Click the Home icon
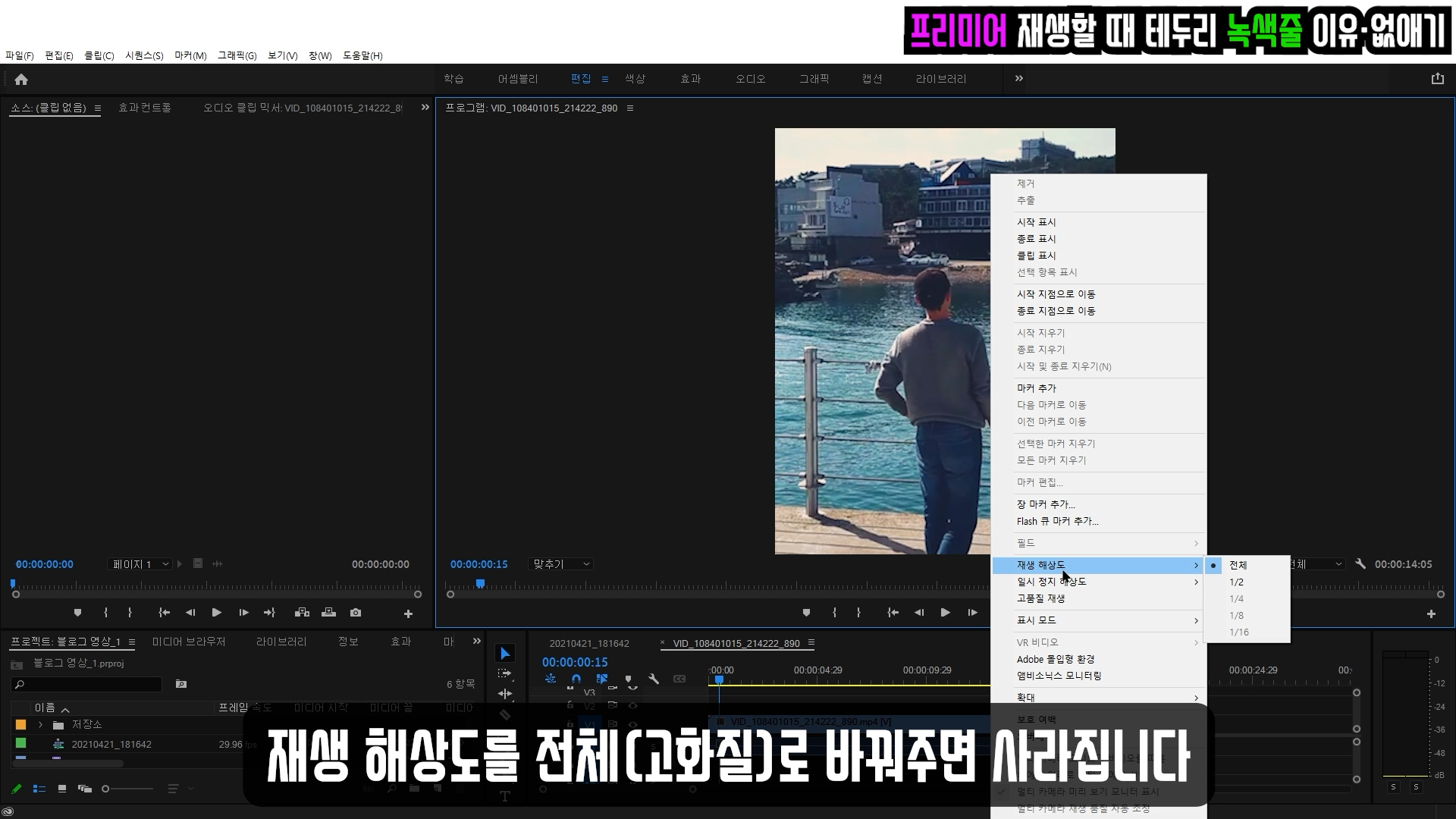 point(21,80)
